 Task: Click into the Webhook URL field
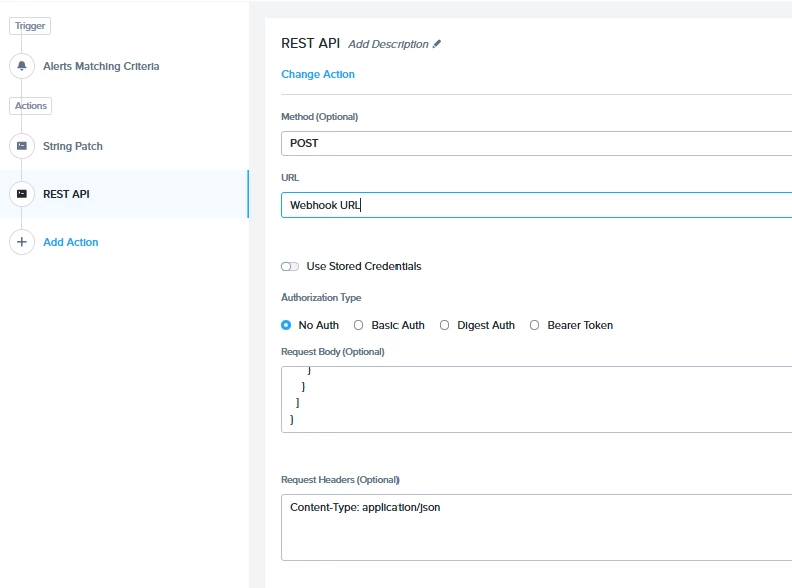point(536,205)
